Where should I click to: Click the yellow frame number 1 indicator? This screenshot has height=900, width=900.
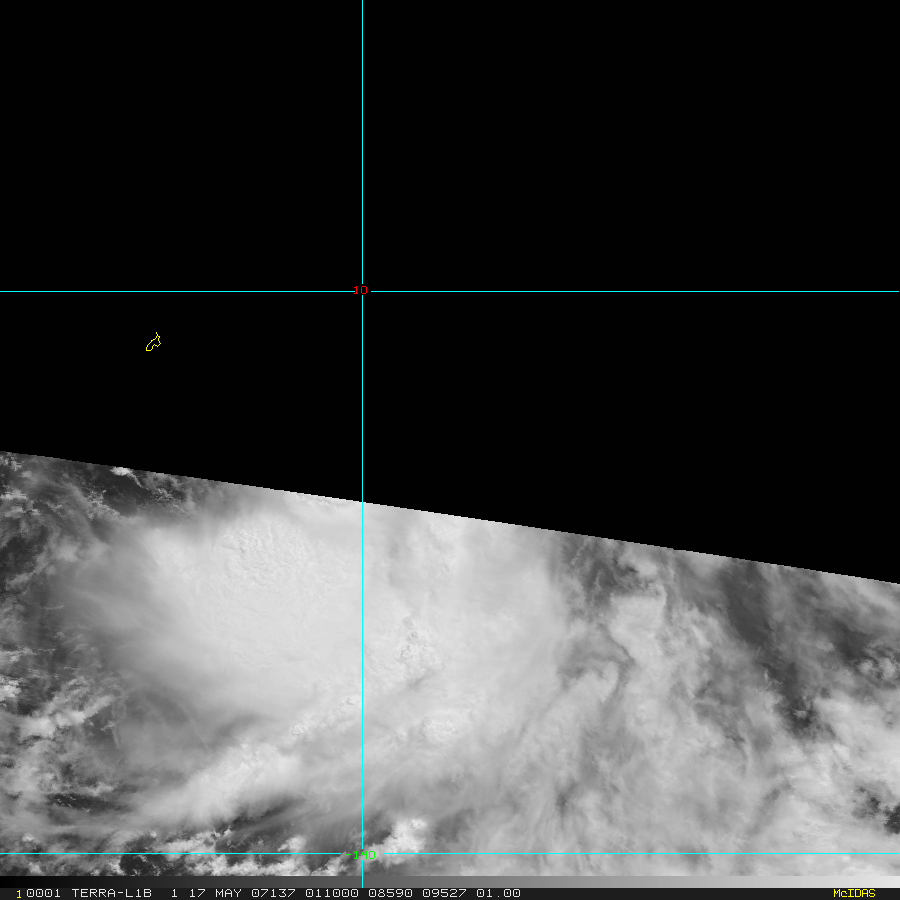pyautogui.click(x=19, y=894)
